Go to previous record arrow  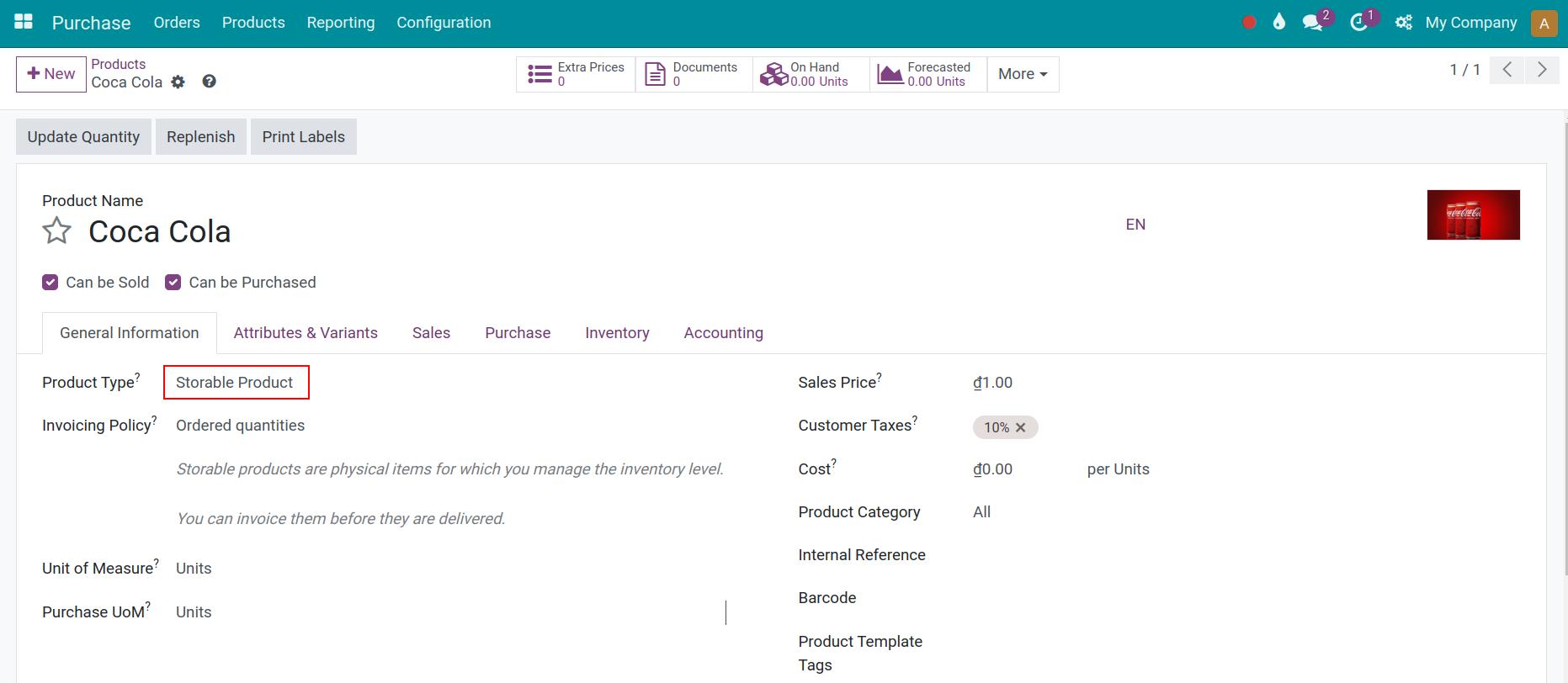coord(1507,70)
